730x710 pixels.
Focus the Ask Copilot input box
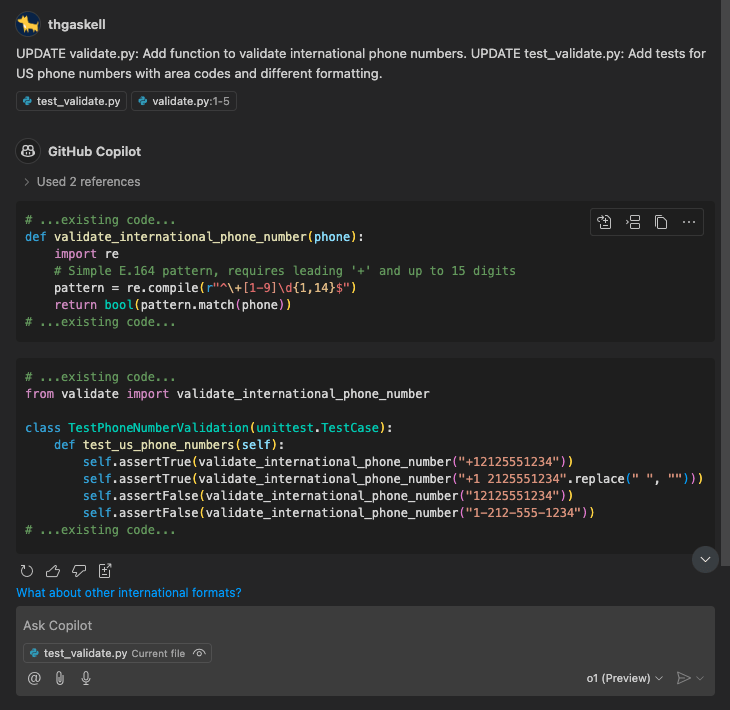click(365, 625)
